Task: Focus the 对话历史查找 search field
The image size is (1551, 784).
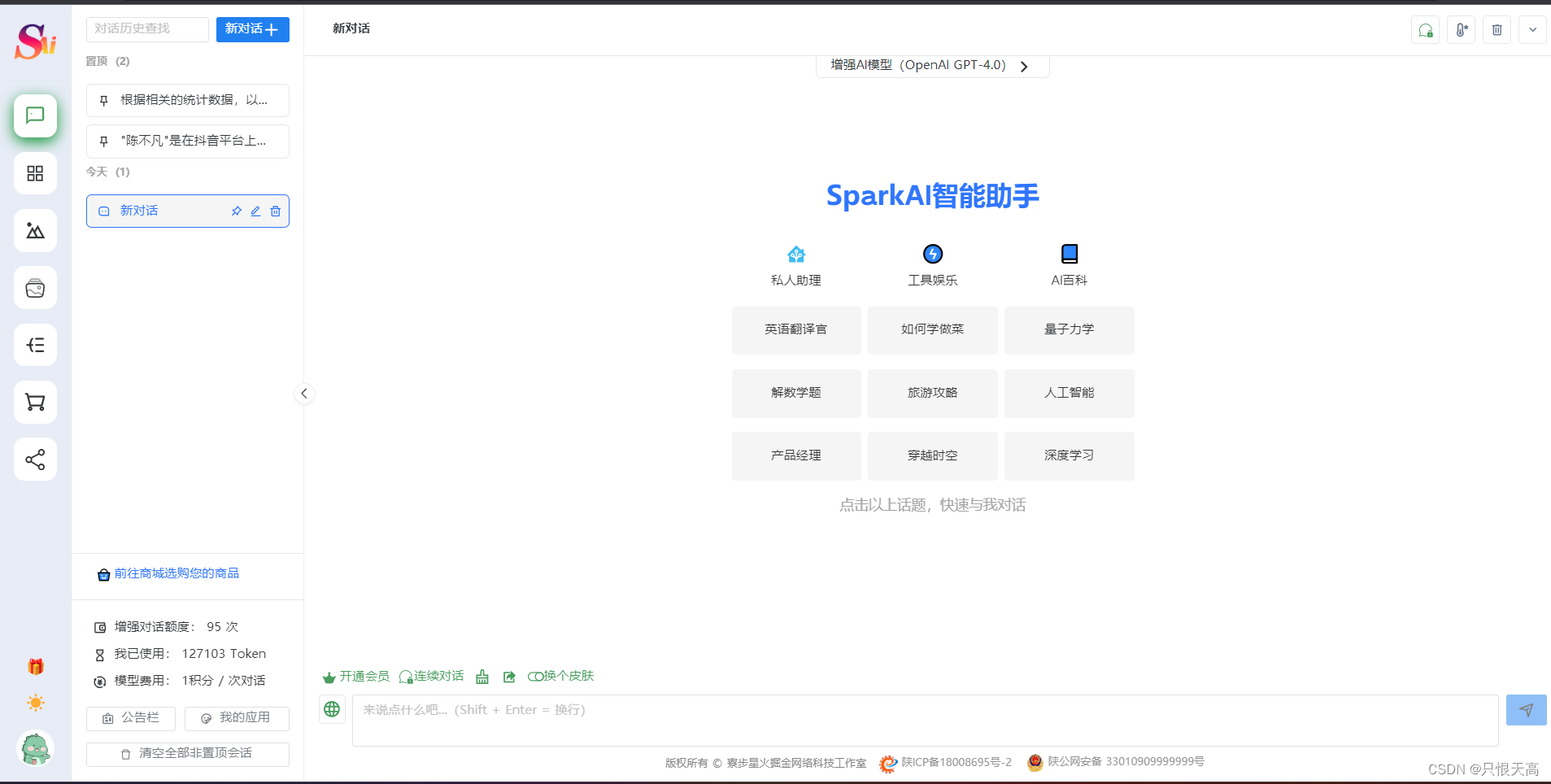Action: (147, 29)
